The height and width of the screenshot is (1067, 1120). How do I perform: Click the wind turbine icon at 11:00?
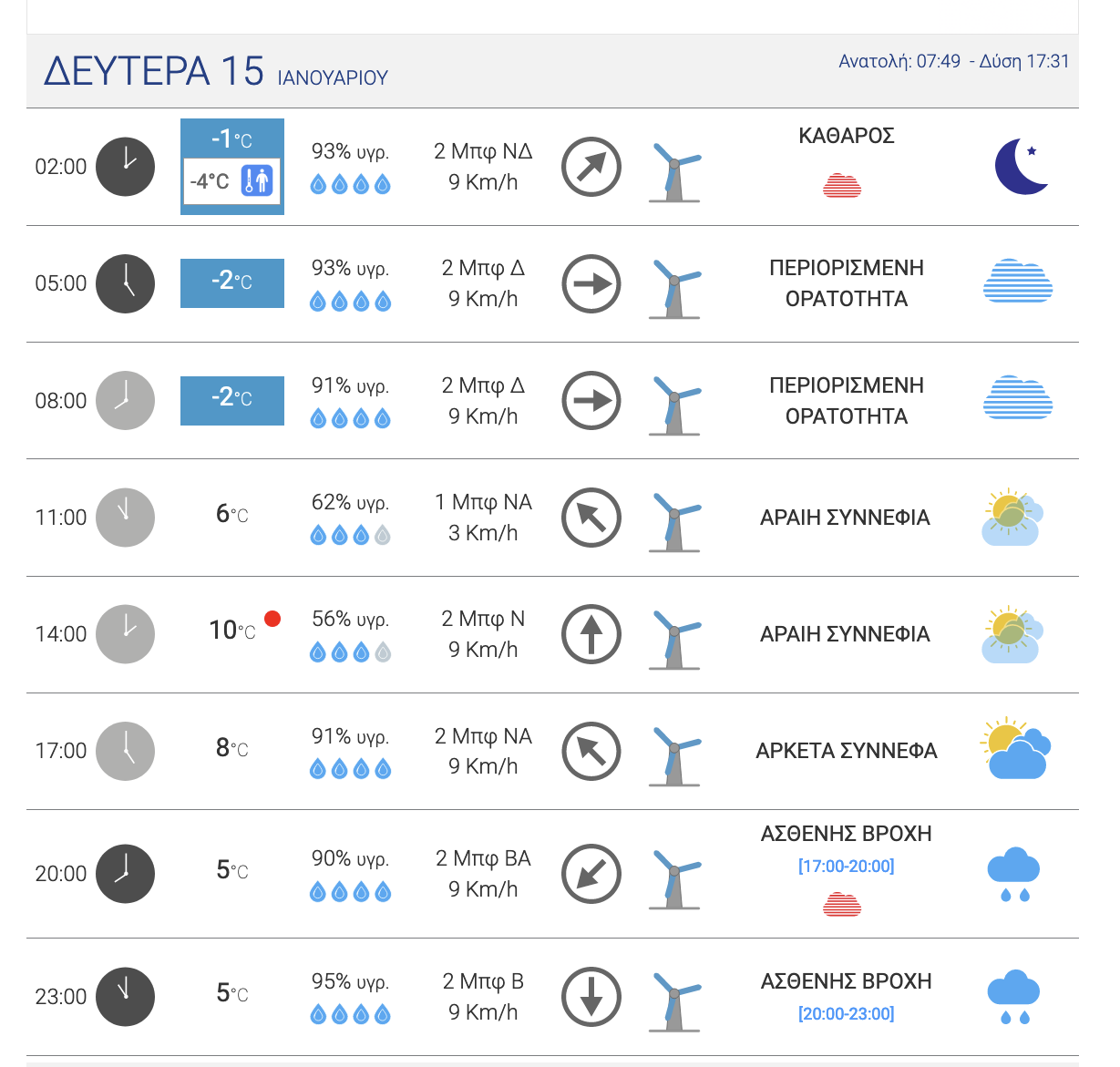coord(675,522)
